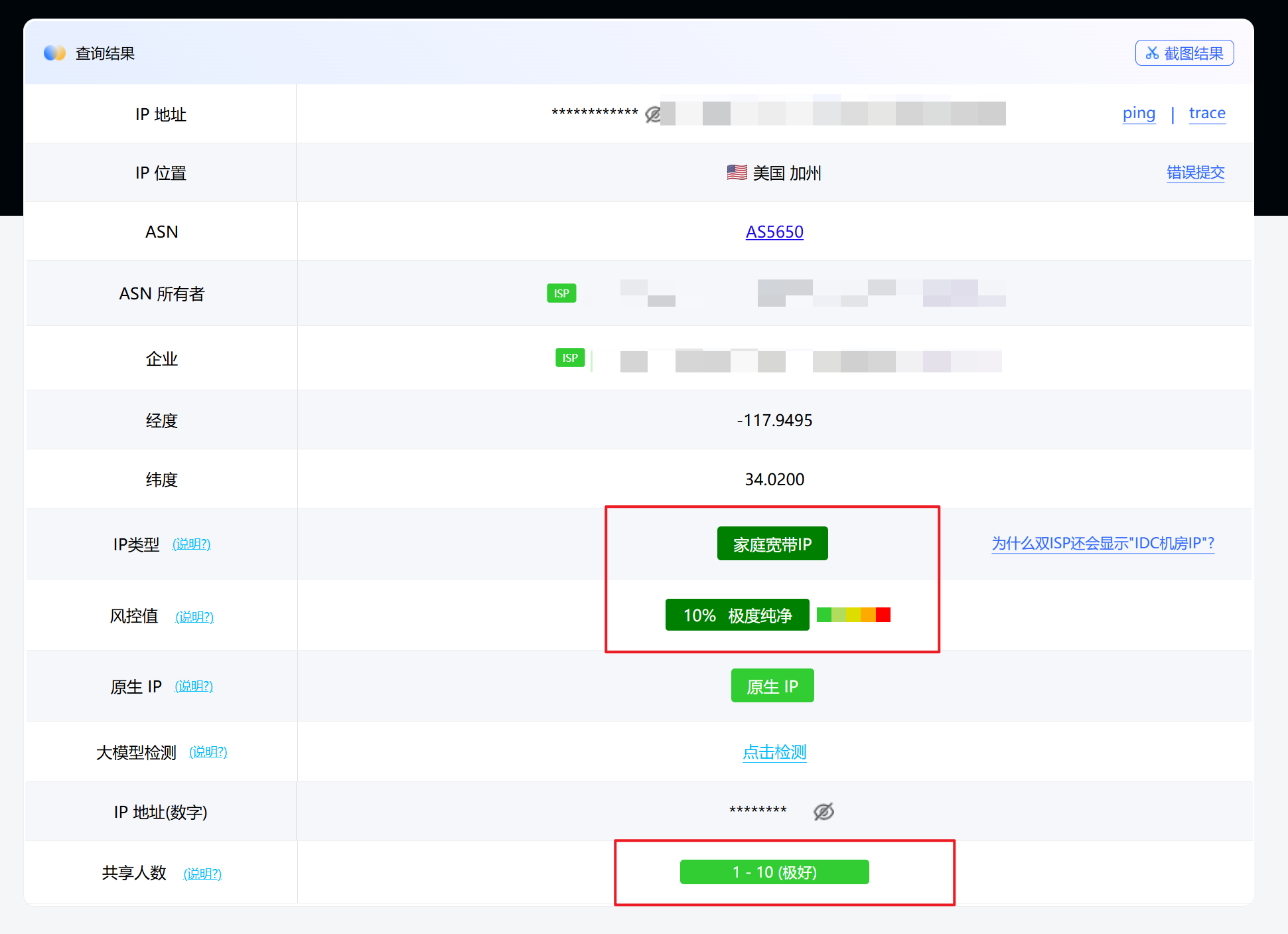This screenshot has height=934, width=1288.
Task: Click the 截图结果 screenshot button
Action: point(1184,53)
